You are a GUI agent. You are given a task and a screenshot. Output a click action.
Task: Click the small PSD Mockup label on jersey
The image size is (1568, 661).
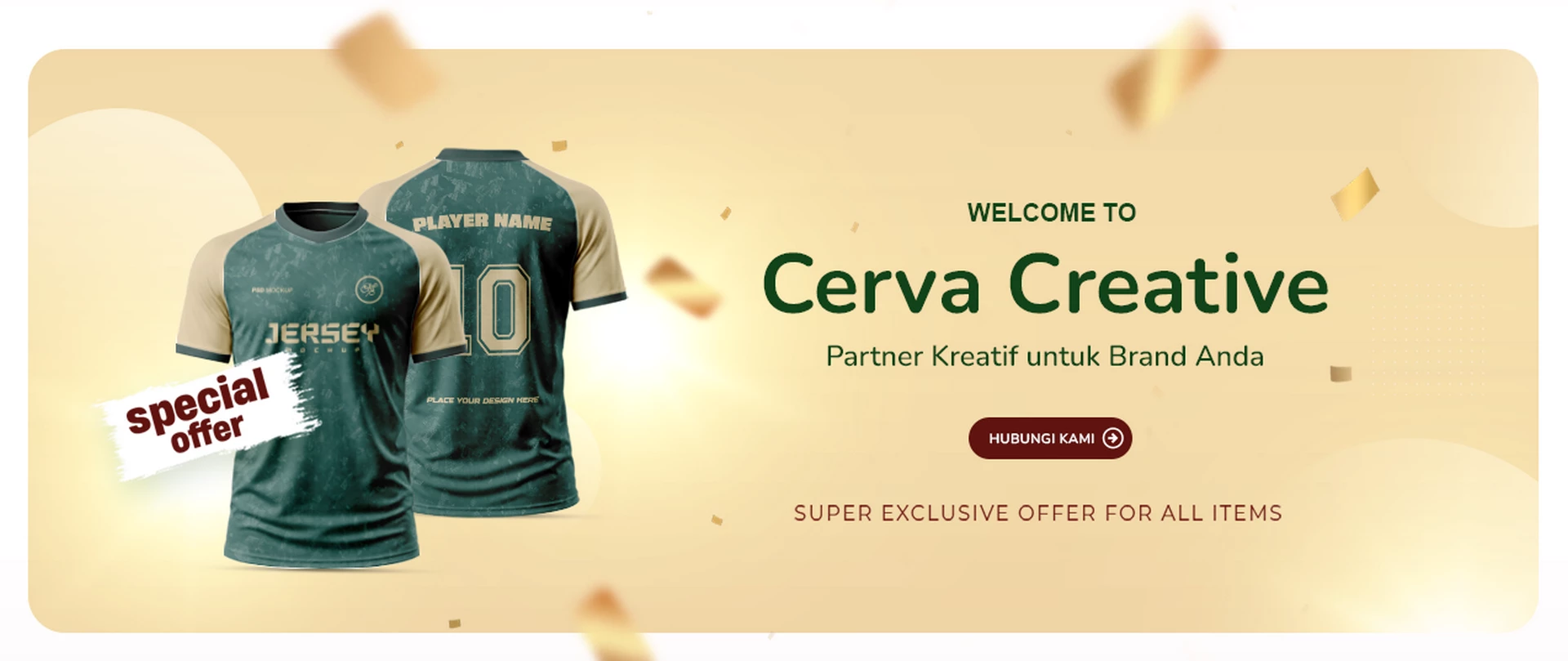(272, 290)
